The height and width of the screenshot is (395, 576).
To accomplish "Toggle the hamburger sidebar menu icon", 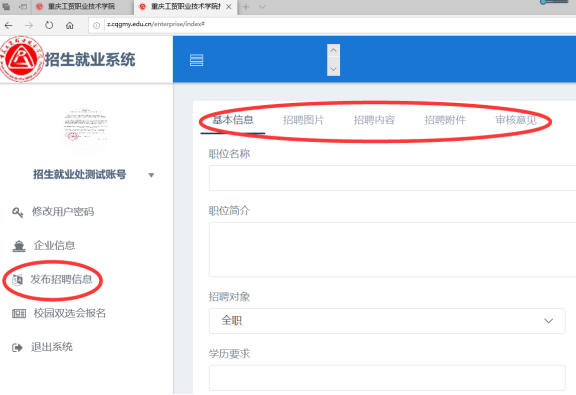I will [x=197, y=60].
